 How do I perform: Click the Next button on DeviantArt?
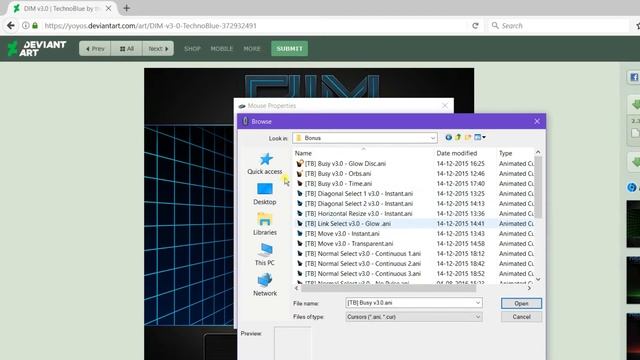(158, 49)
